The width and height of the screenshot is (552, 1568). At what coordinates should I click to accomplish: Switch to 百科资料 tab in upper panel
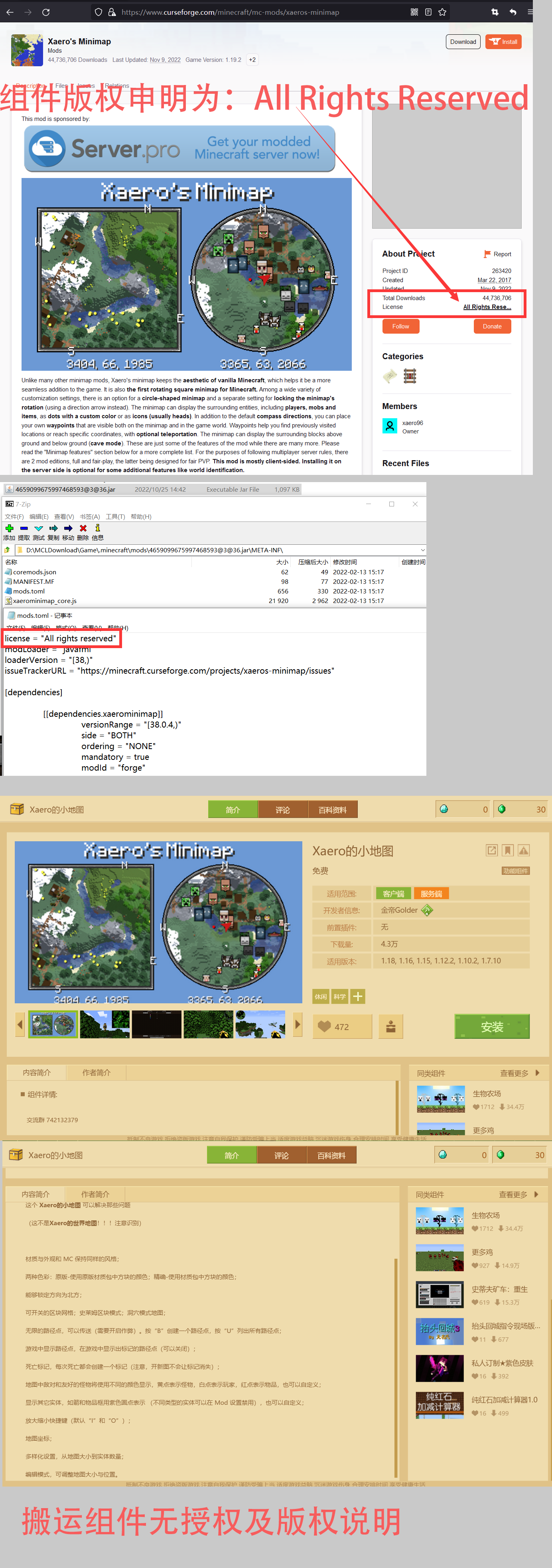coord(332,810)
